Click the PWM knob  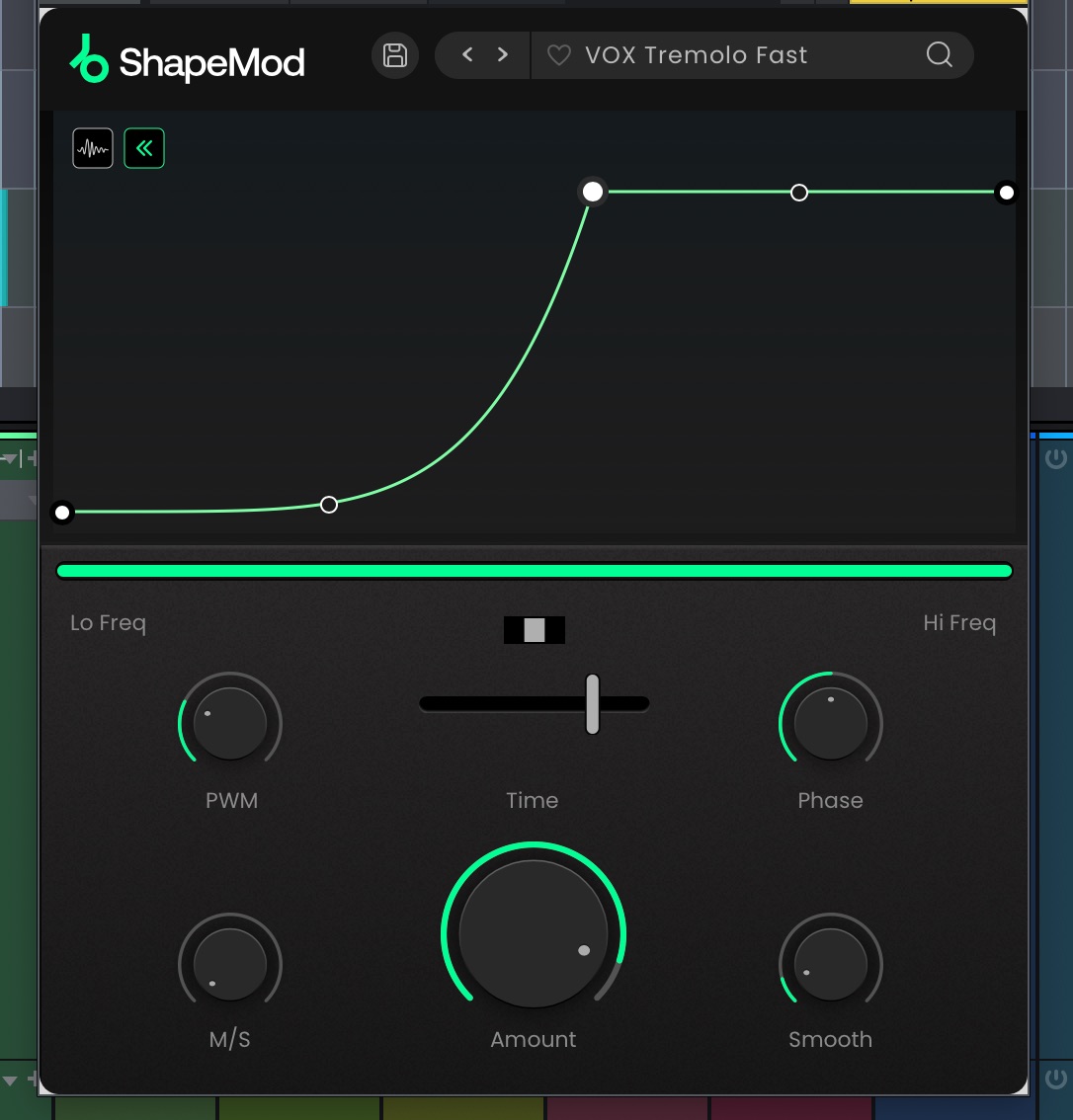pyautogui.click(x=230, y=724)
